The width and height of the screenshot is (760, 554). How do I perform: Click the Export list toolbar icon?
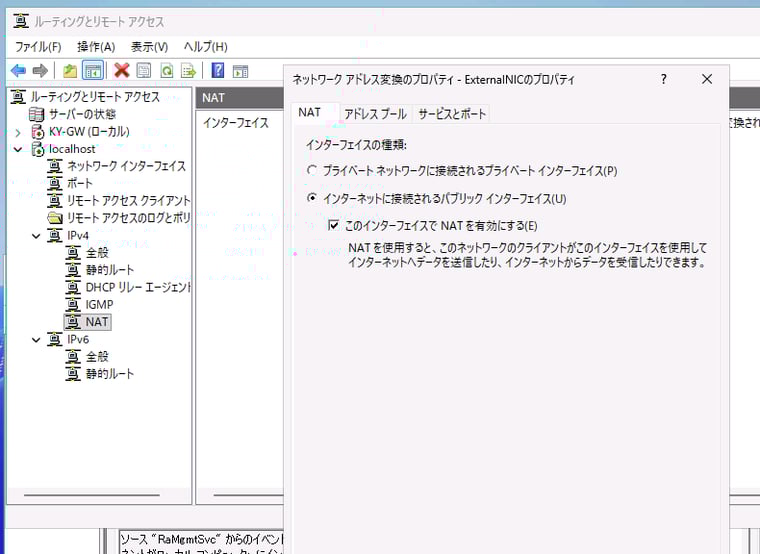(188, 71)
